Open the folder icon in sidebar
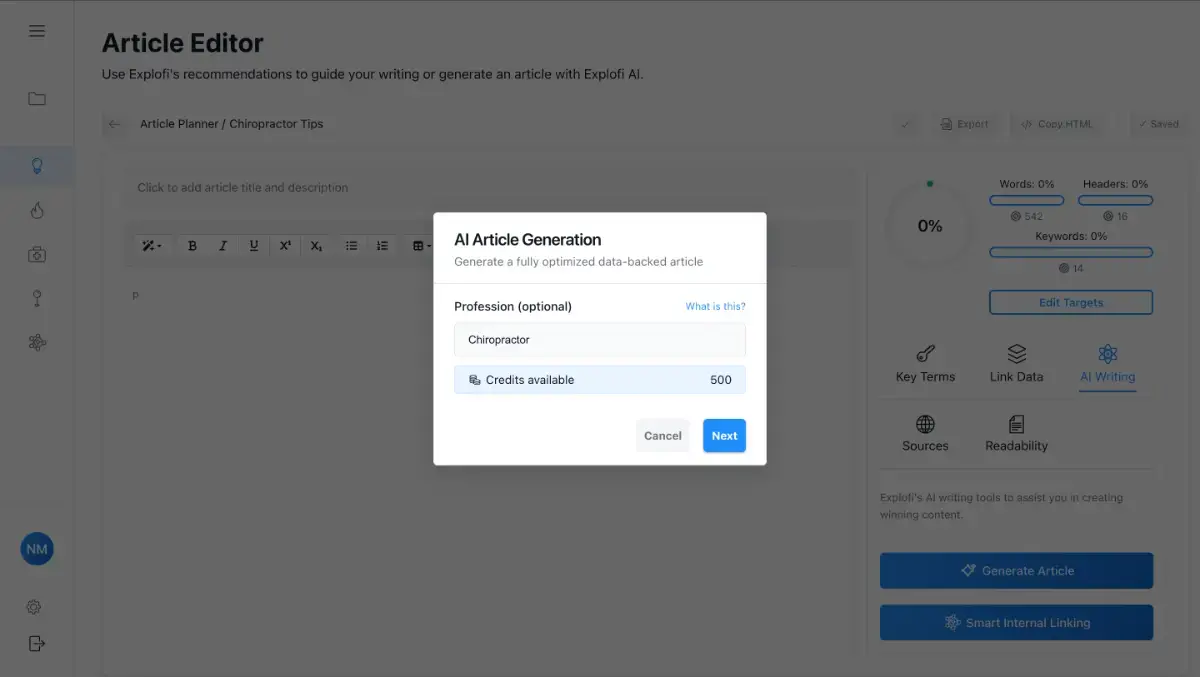The width and height of the screenshot is (1200, 677). [37, 99]
